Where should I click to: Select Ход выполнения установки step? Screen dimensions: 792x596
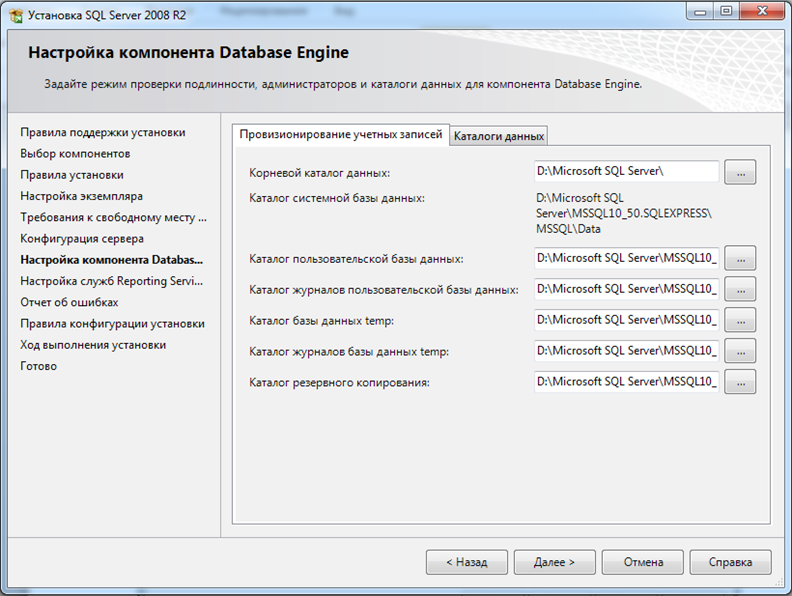pos(93,344)
